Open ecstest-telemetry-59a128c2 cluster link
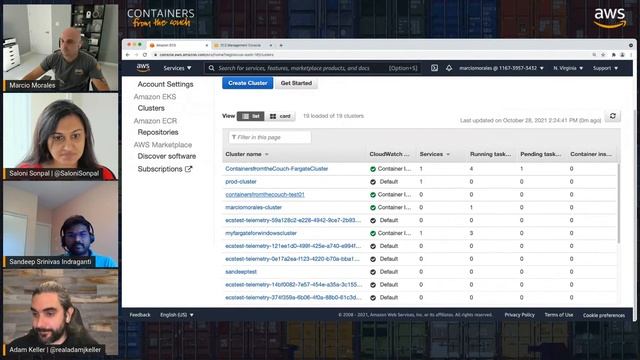Screen dimensions: 640x360 coord(293,220)
